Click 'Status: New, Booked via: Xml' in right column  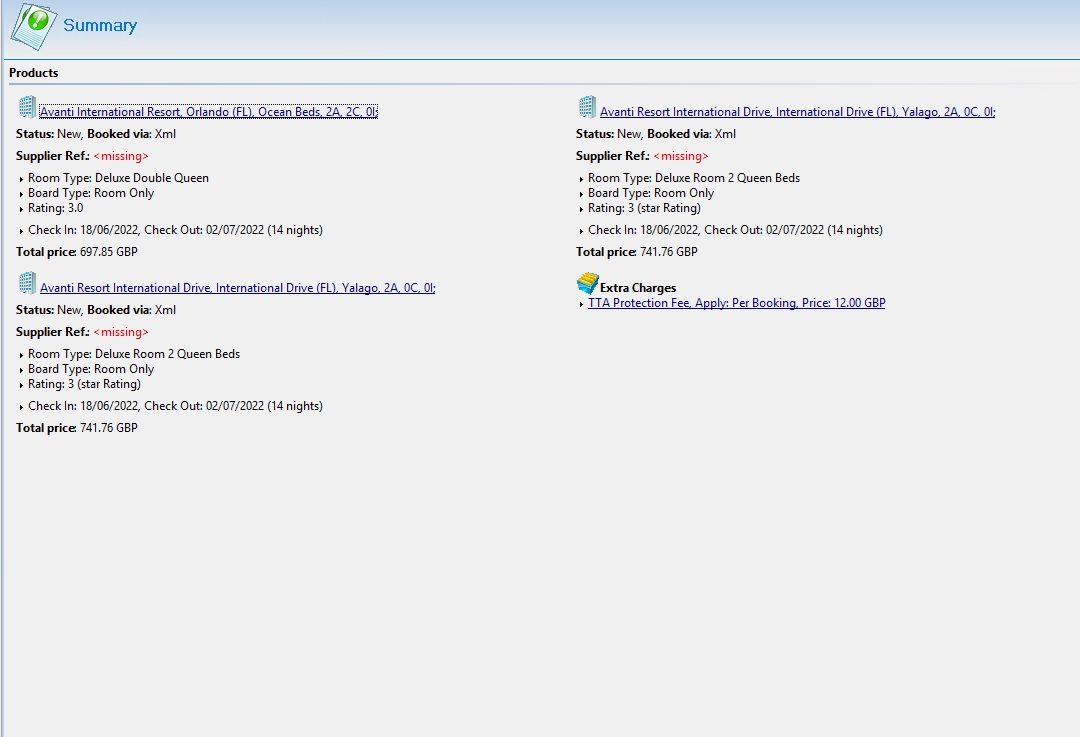(x=656, y=134)
